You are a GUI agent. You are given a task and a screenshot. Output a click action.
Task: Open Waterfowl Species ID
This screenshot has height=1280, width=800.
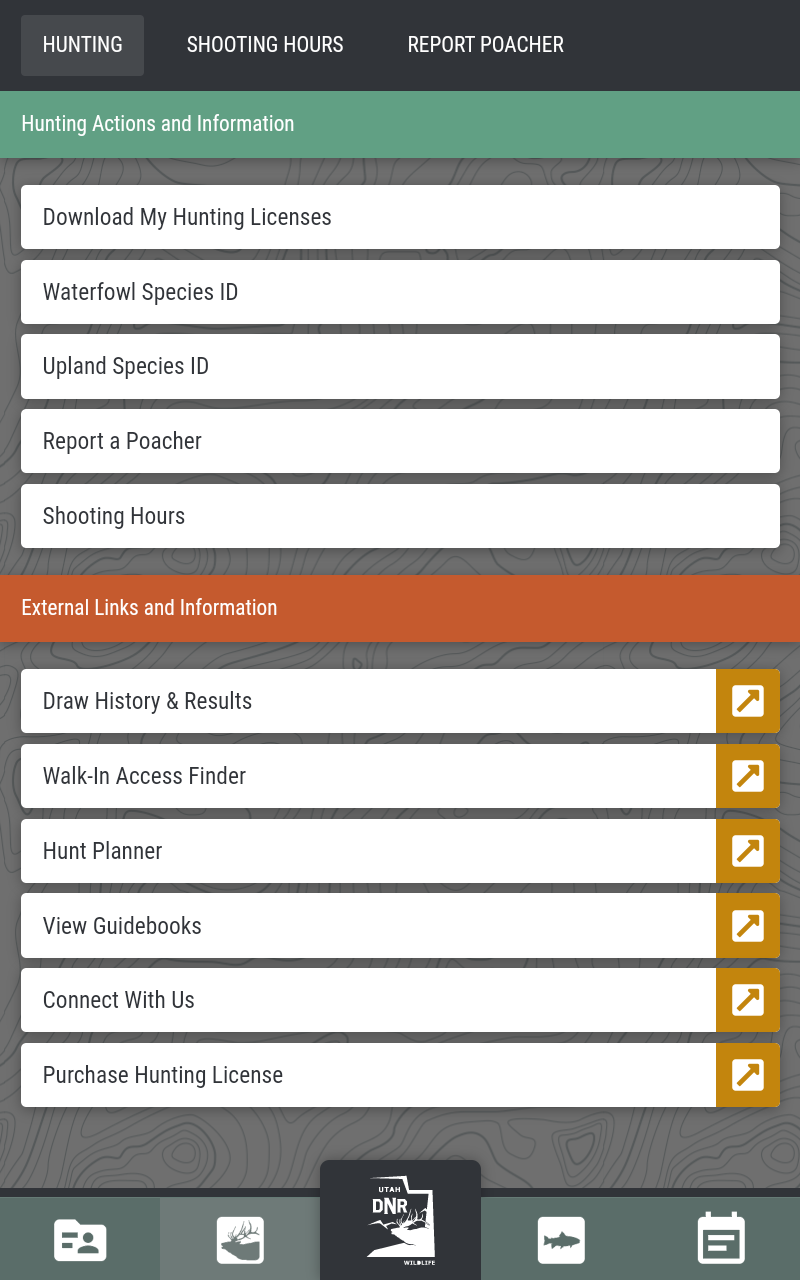[400, 292]
